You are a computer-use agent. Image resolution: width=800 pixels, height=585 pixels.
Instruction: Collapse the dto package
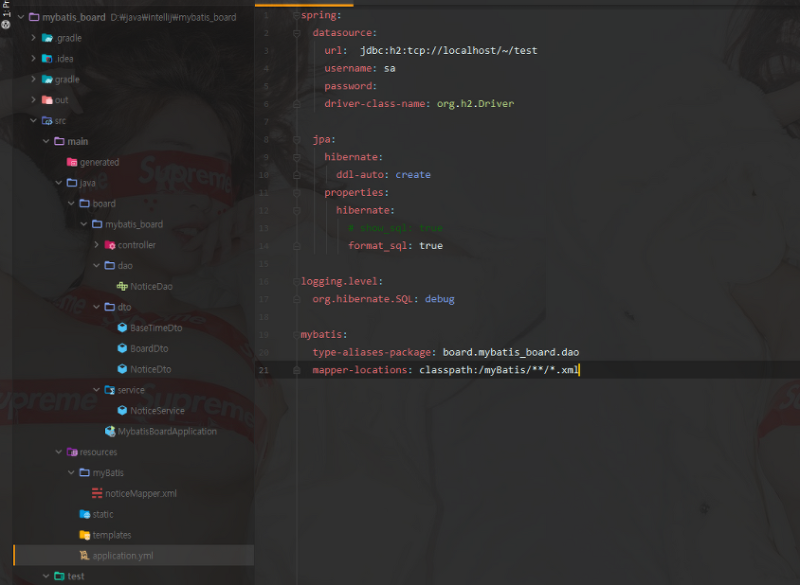point(96,307)
